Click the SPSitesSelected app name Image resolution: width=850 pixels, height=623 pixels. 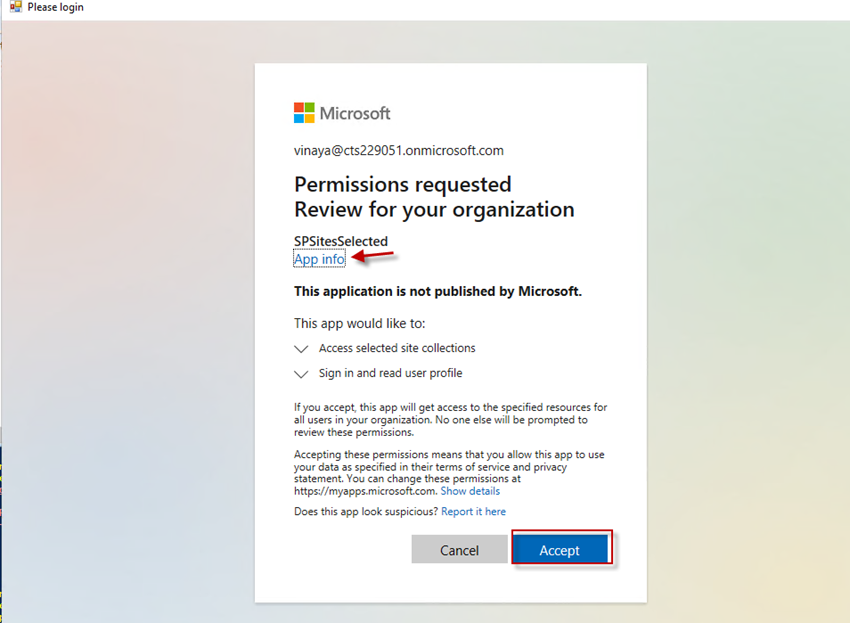[341, 241]
